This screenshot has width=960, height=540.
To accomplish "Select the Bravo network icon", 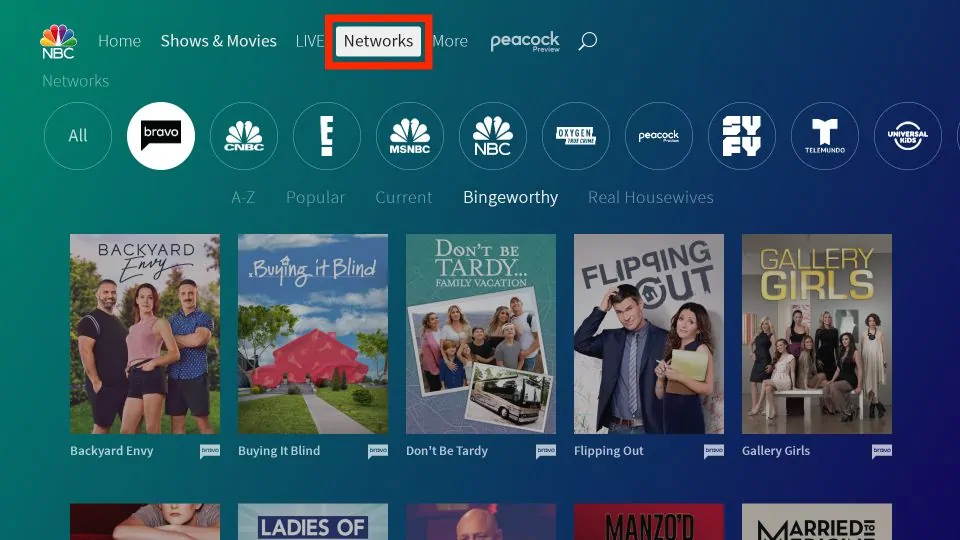I will [x=161, y=135].
